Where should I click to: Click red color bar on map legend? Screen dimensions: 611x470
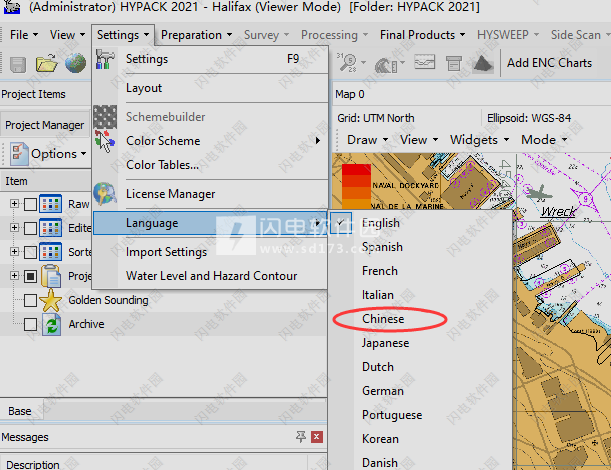(356, 170)
